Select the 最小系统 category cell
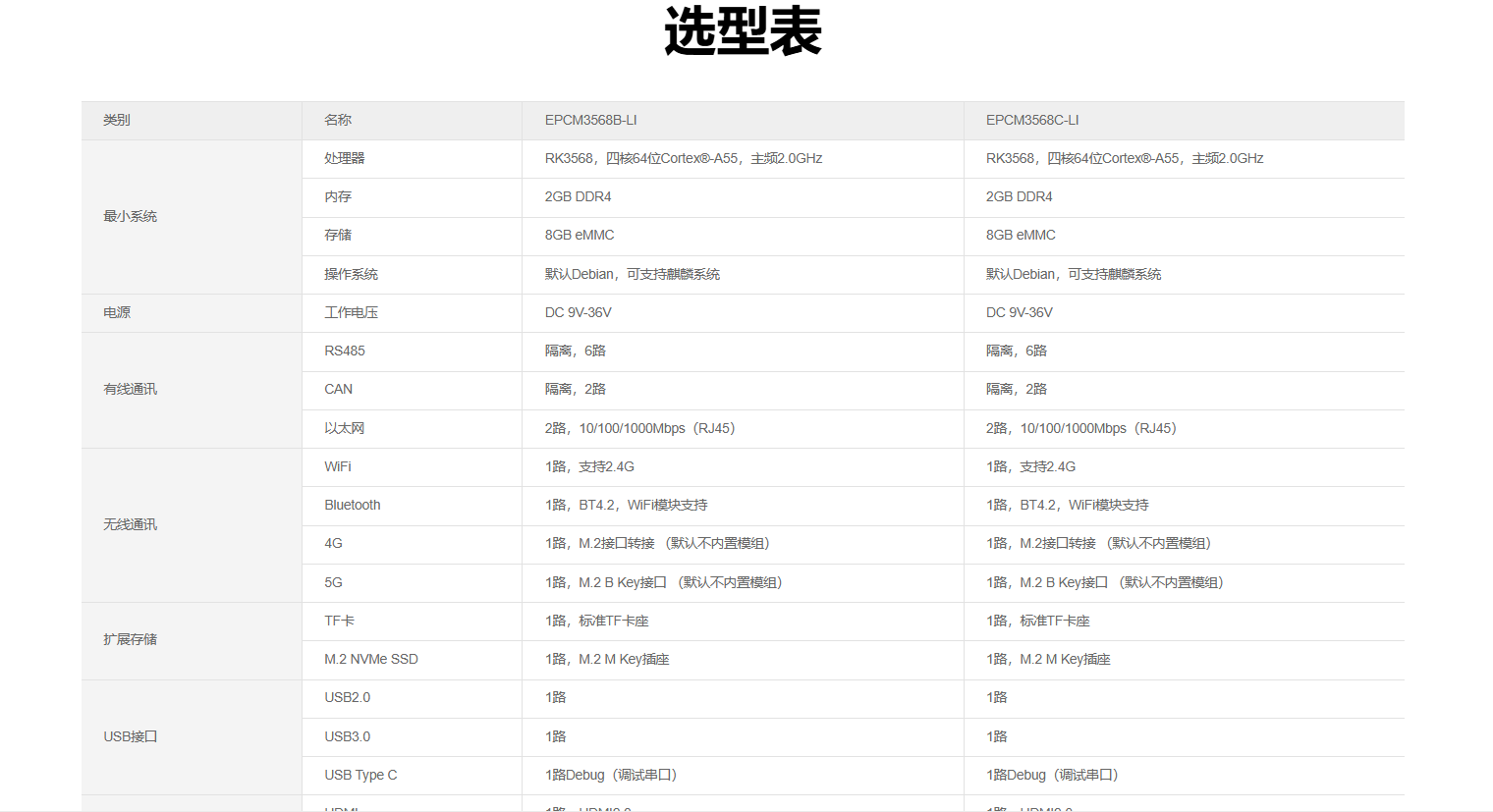This screenshot has height=812, width=1493. 130,216
